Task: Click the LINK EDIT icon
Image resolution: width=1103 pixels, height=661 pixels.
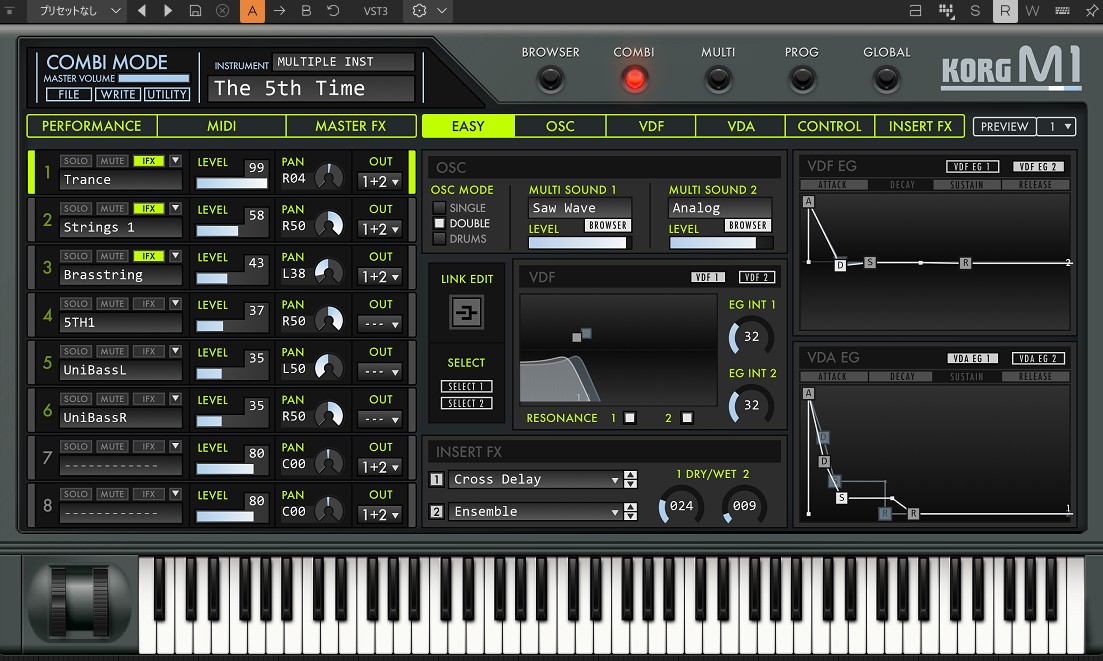Action: point(466,312)
